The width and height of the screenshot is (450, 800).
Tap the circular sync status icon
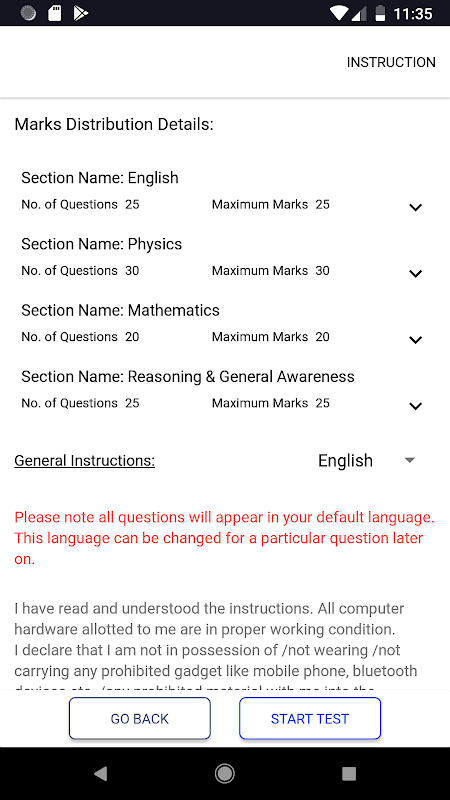click(x=29, y=13)
